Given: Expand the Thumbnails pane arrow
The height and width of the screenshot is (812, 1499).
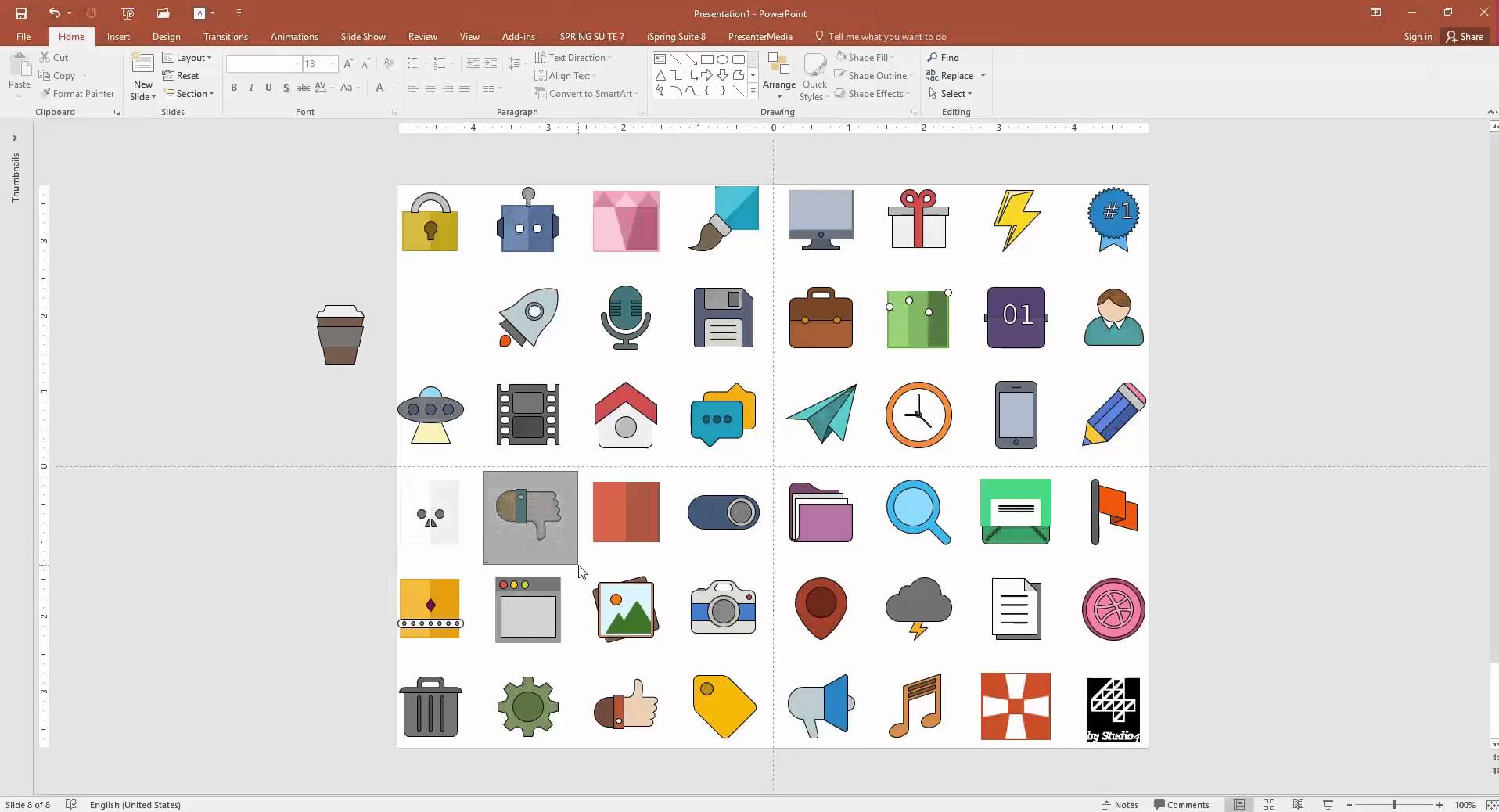Looking at the screenshot, I should click(14, 138).
